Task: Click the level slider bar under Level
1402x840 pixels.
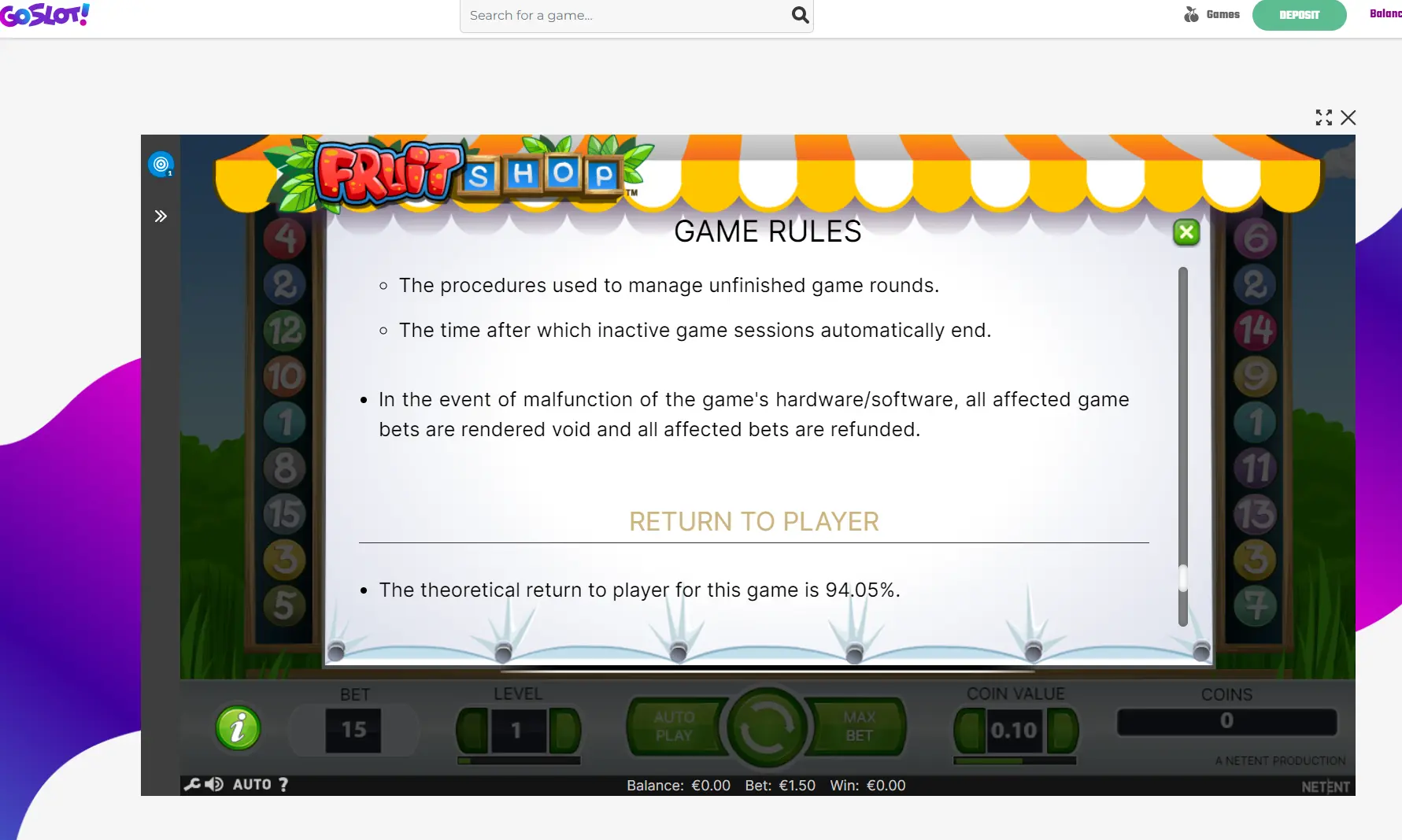Action: point(519,760)
